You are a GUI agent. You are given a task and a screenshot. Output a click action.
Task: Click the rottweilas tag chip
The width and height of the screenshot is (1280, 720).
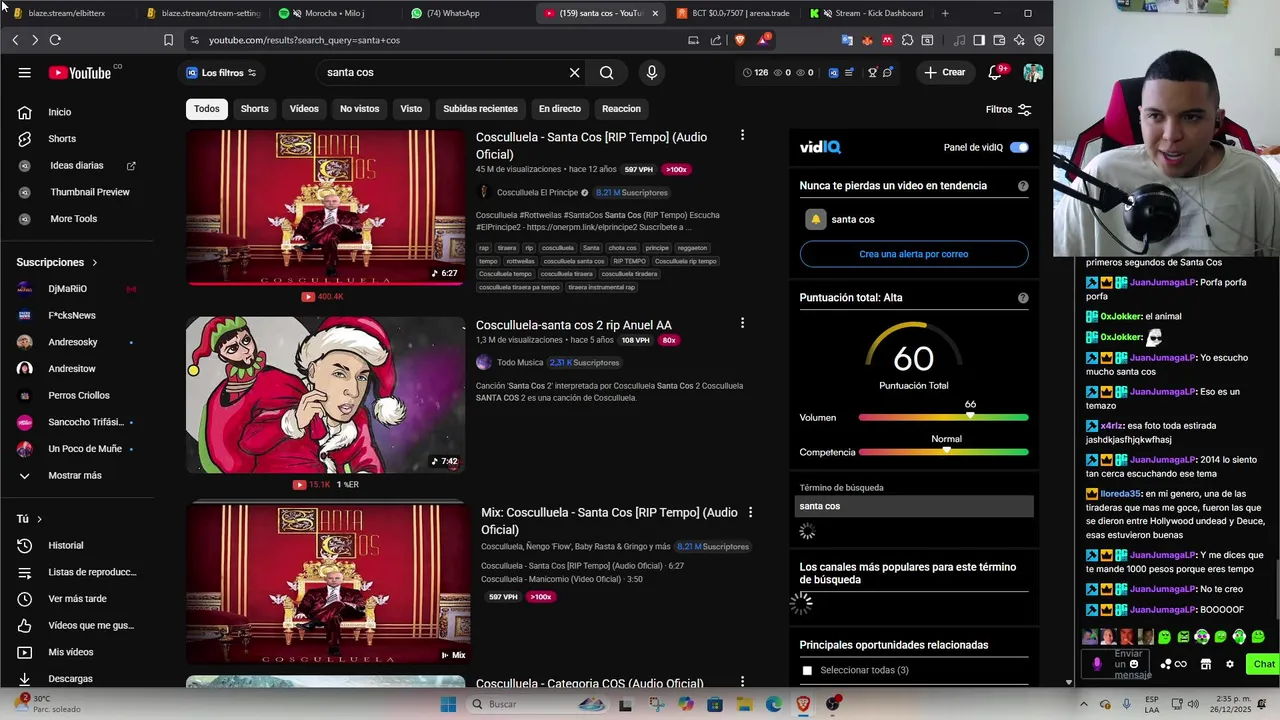coord(520,261)
